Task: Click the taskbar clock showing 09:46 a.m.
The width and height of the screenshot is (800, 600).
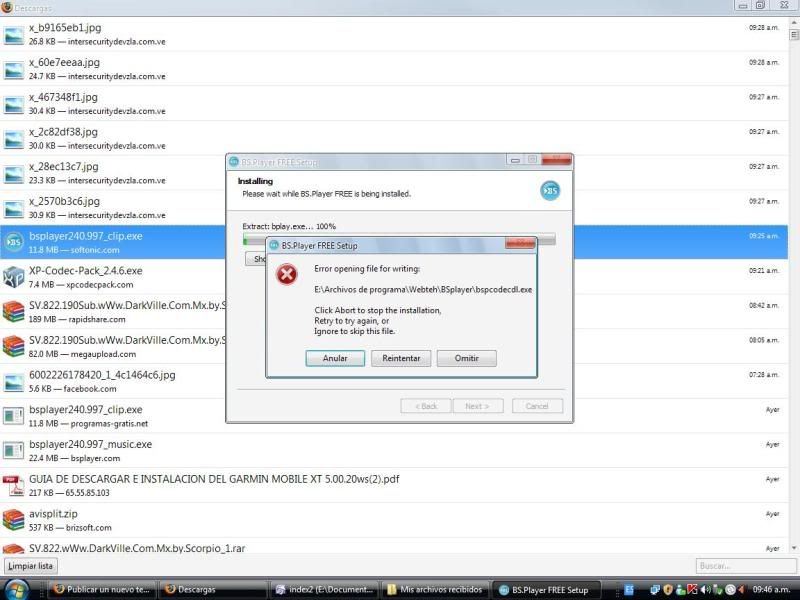Action: [771, 589]
